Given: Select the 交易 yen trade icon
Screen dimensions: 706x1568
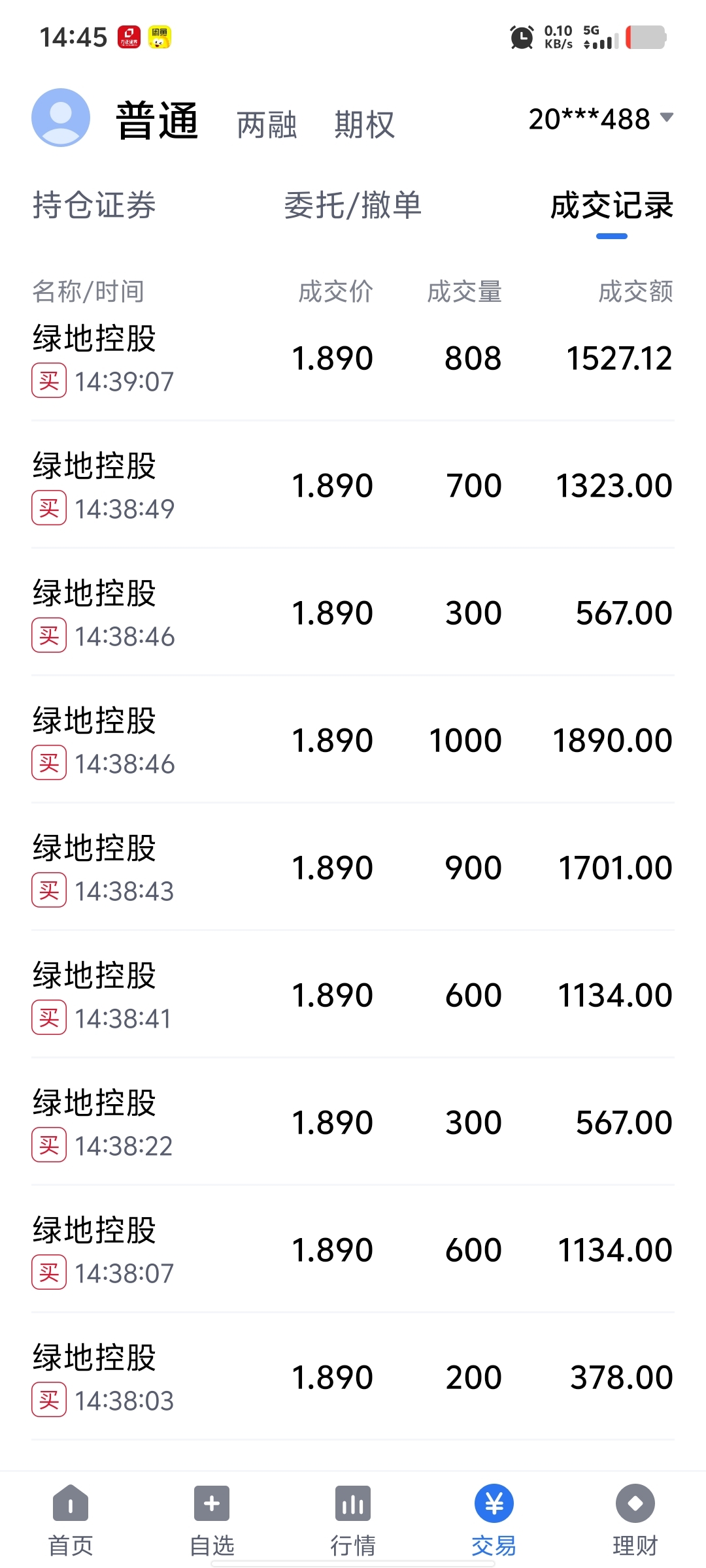Looking at the screenshot, I should point(494,1503).
